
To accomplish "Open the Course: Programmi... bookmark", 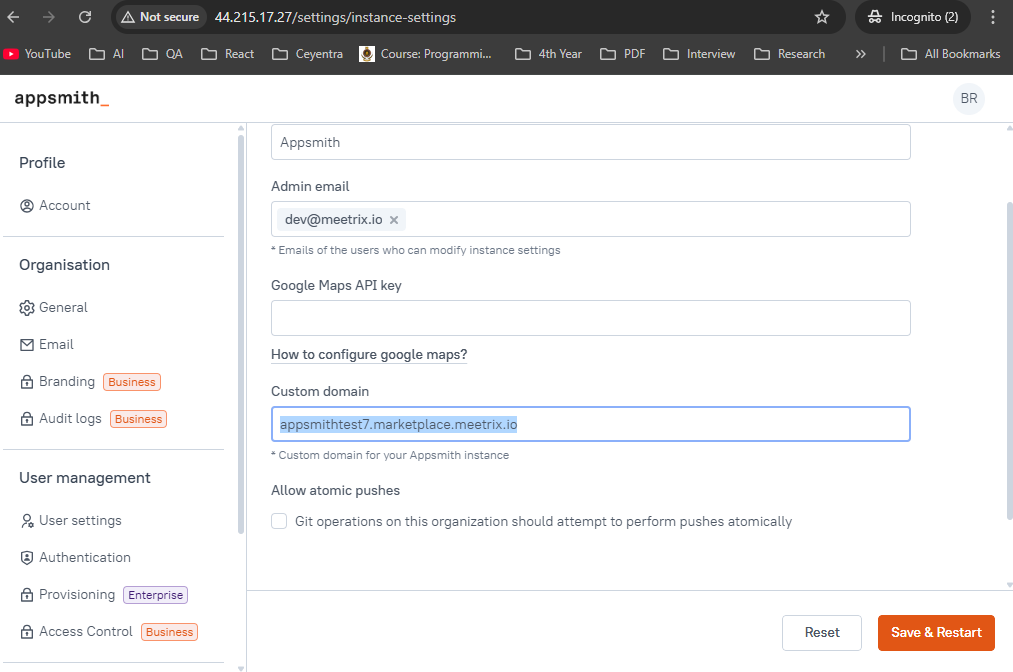I will [x=426, y=54].
